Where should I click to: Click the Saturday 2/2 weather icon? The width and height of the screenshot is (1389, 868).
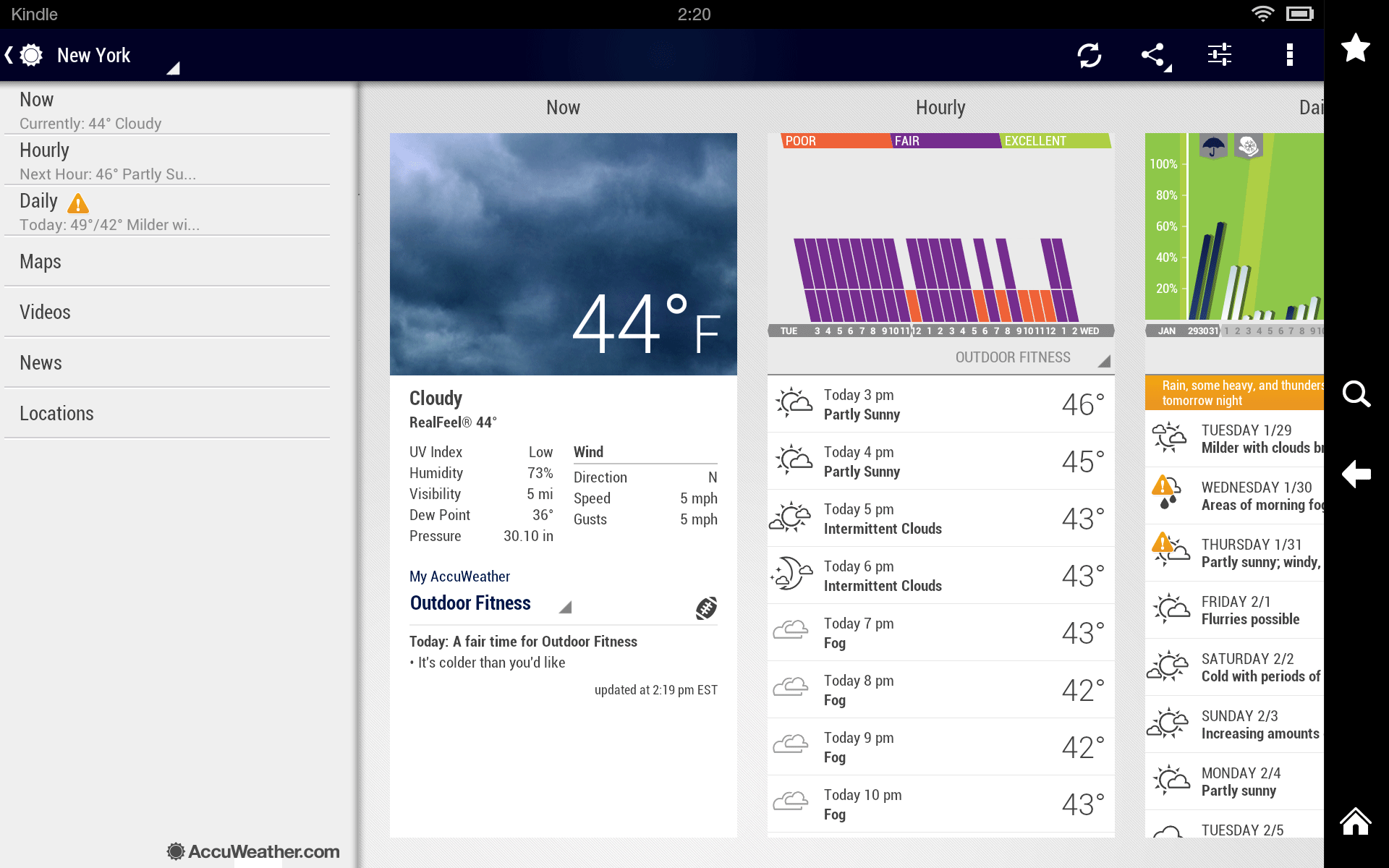click(1168, 666)
